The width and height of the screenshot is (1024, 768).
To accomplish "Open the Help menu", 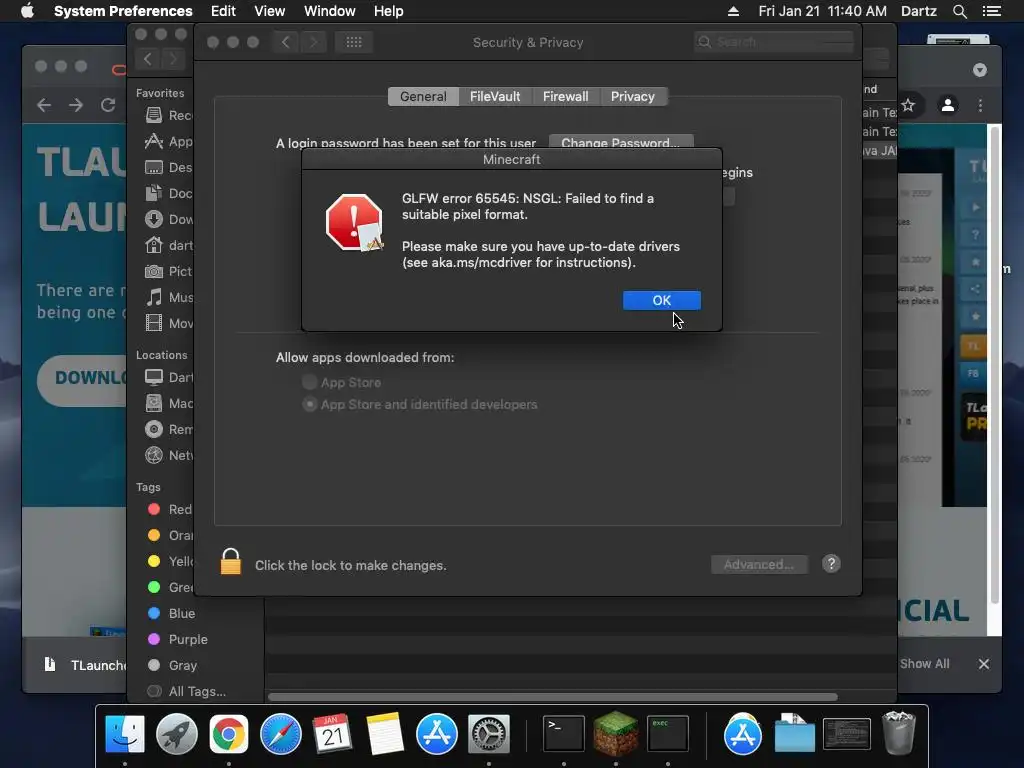I will coord(389,11).
